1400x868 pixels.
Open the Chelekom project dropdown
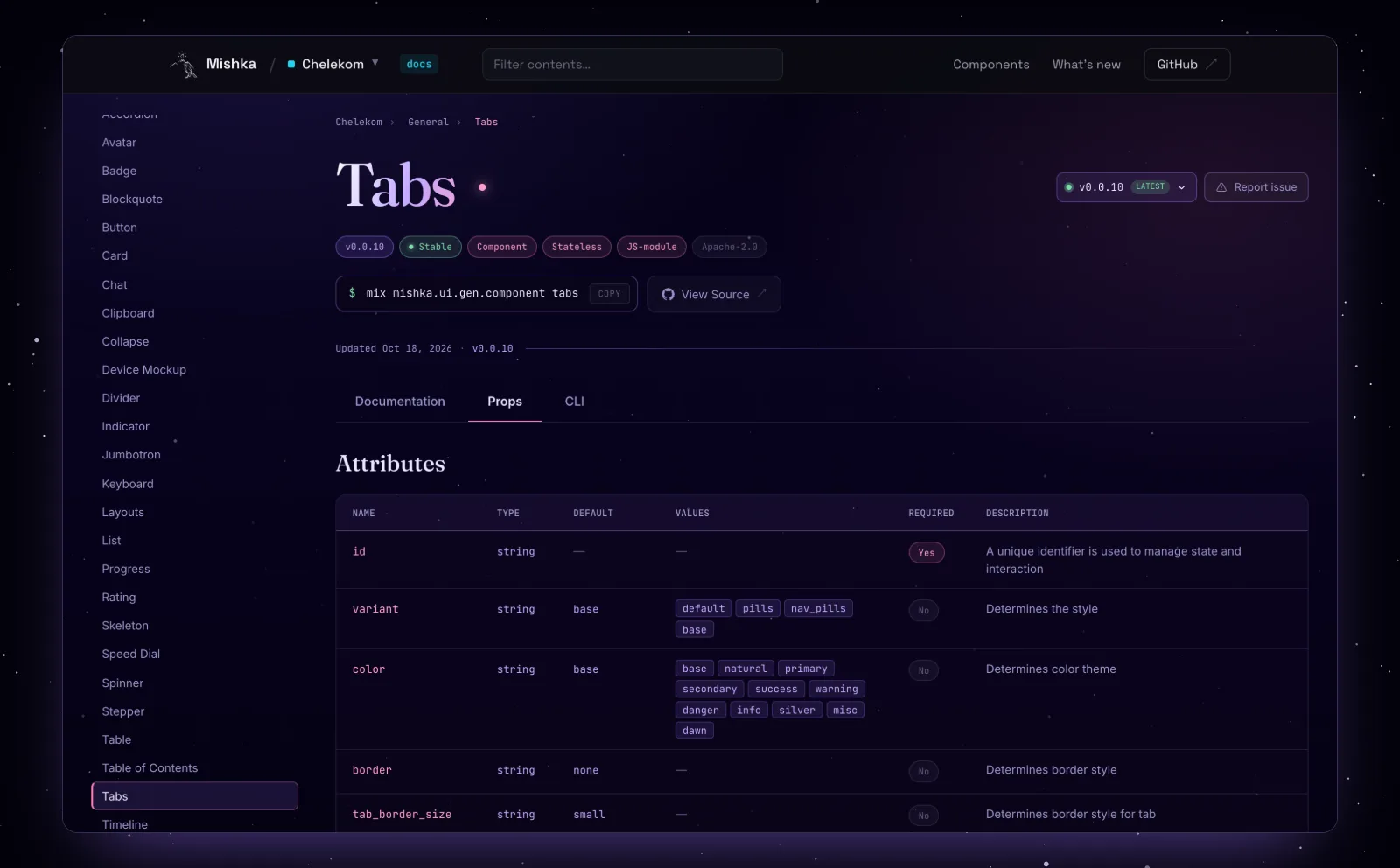[332, 64]
